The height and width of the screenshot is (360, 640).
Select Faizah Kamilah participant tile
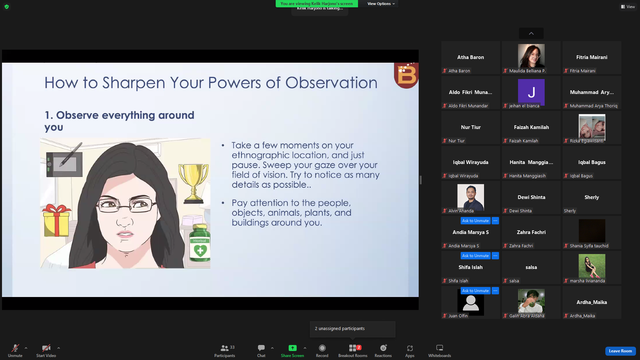[x=531, y=127]
